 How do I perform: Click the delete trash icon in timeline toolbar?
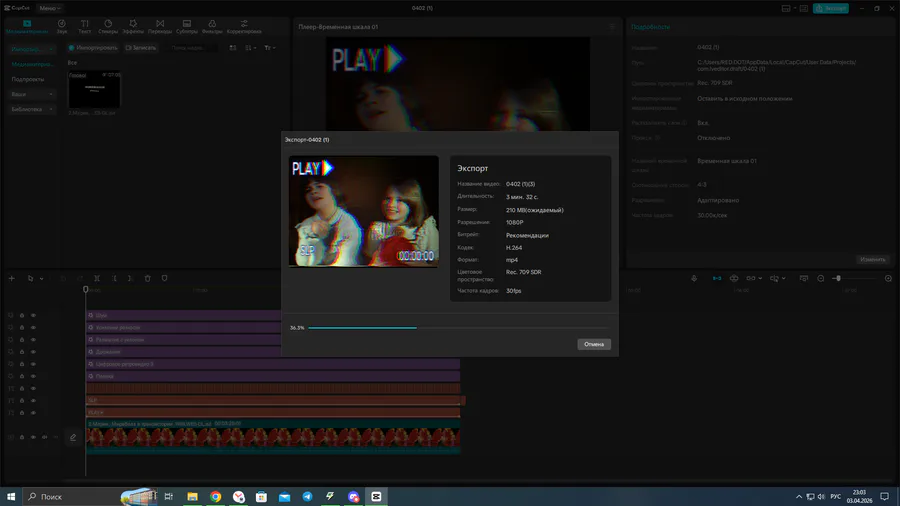(x=148, y=278)
